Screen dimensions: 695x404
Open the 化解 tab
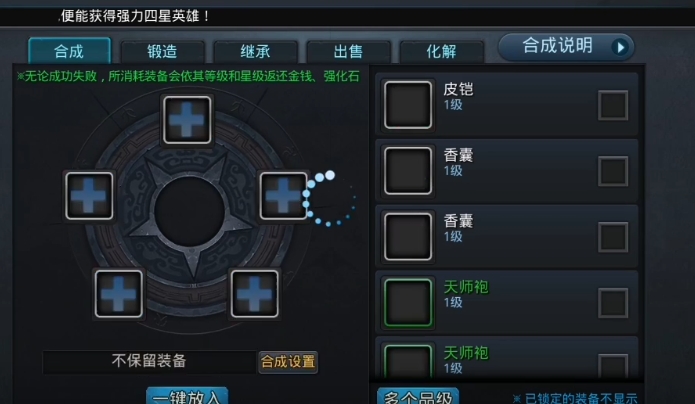(x=441, y=51)
